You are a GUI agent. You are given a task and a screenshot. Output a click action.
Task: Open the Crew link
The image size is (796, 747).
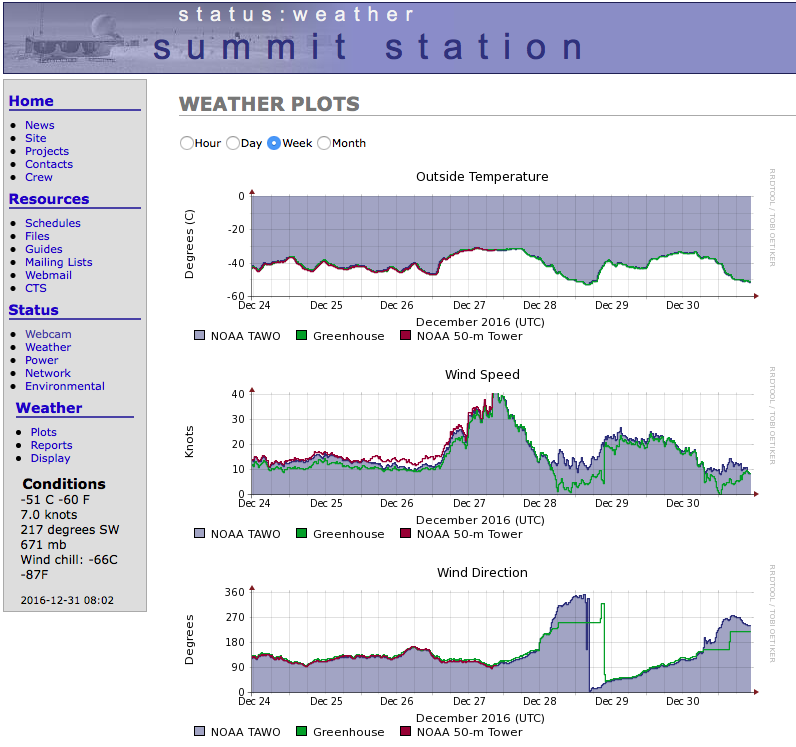(x=39, y=177)
